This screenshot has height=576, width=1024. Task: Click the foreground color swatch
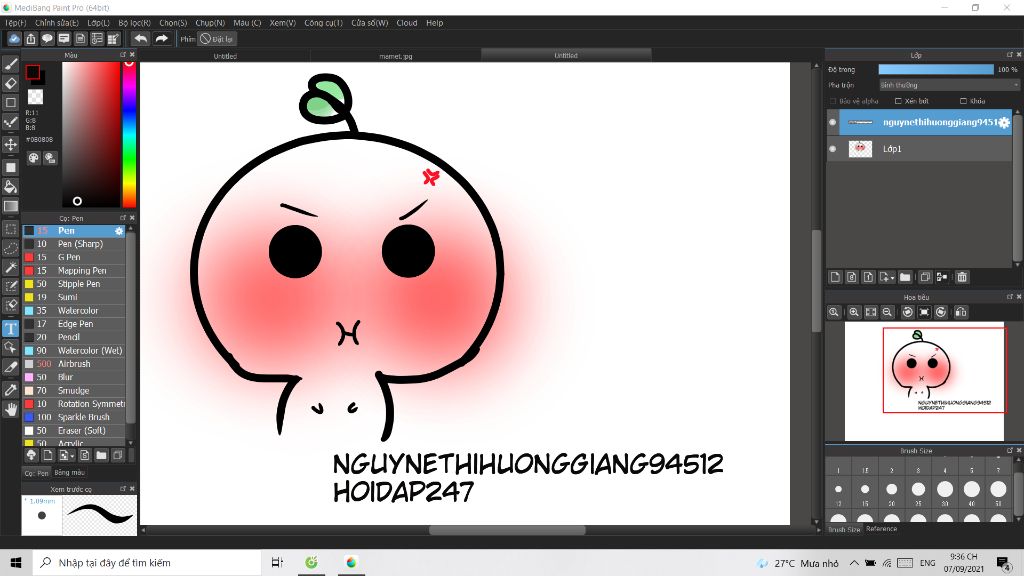point(32,72)
